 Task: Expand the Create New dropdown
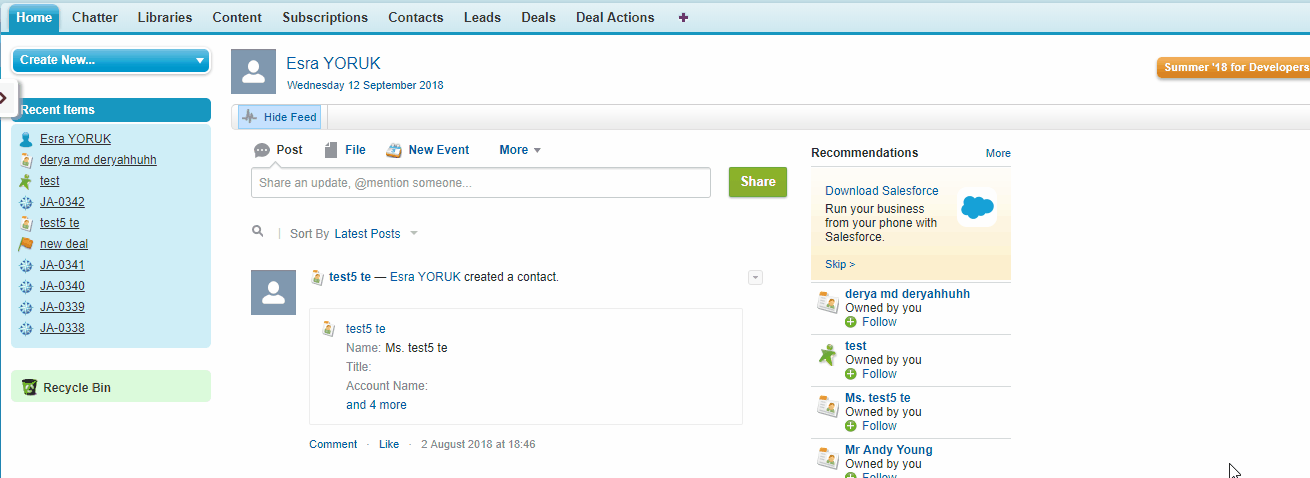click(111, 60)
